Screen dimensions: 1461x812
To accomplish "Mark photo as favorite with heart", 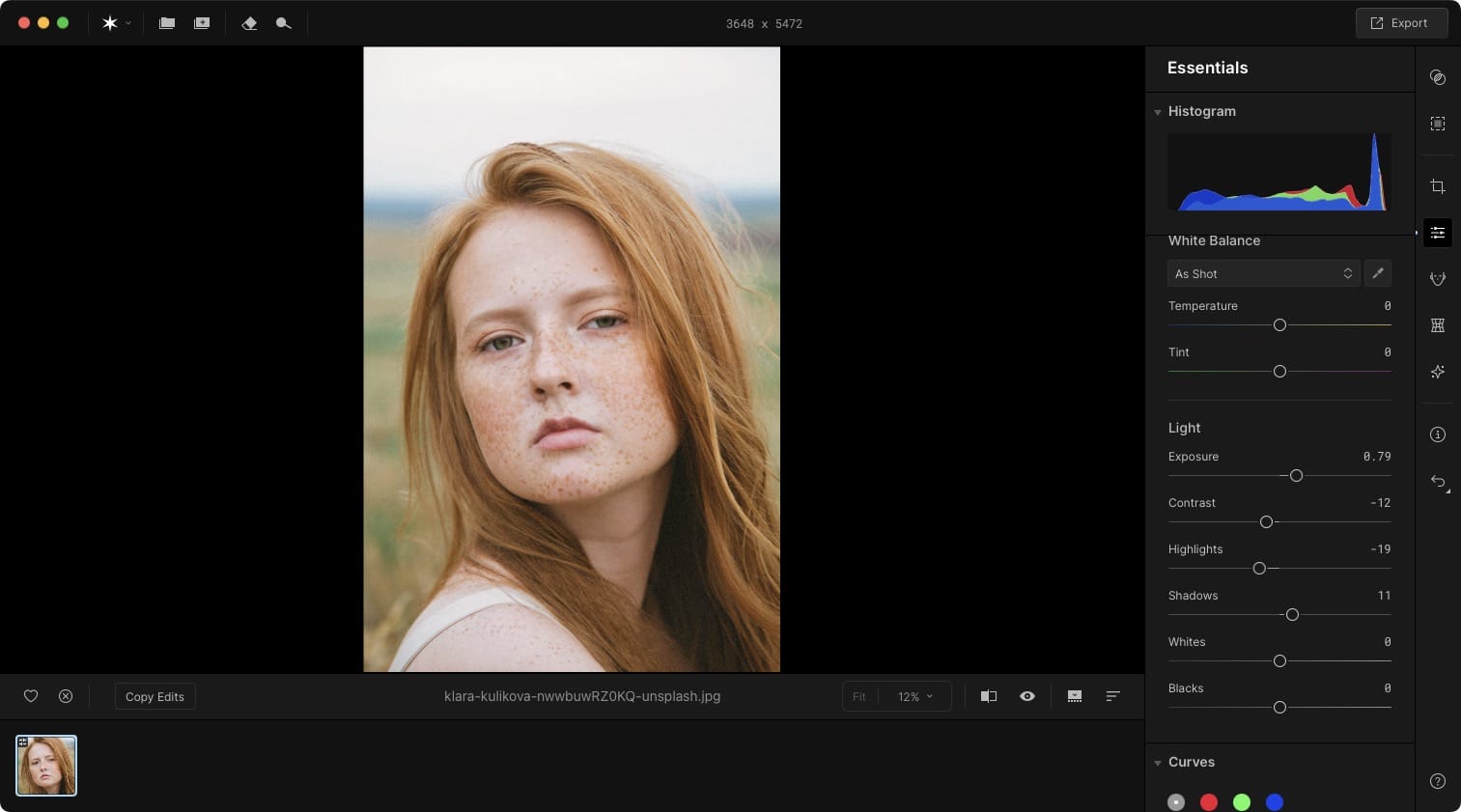I will point(31,696).
